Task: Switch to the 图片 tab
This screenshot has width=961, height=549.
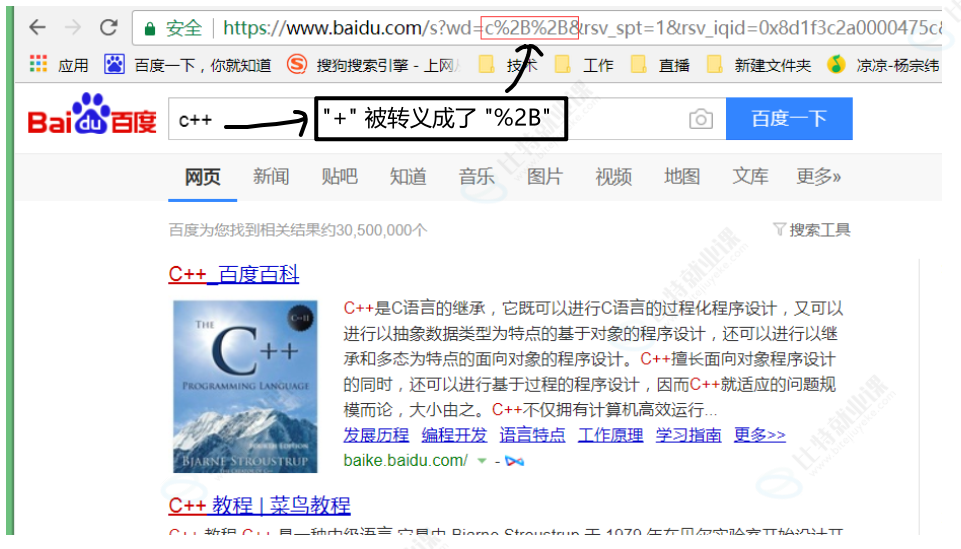Action: 545,177
